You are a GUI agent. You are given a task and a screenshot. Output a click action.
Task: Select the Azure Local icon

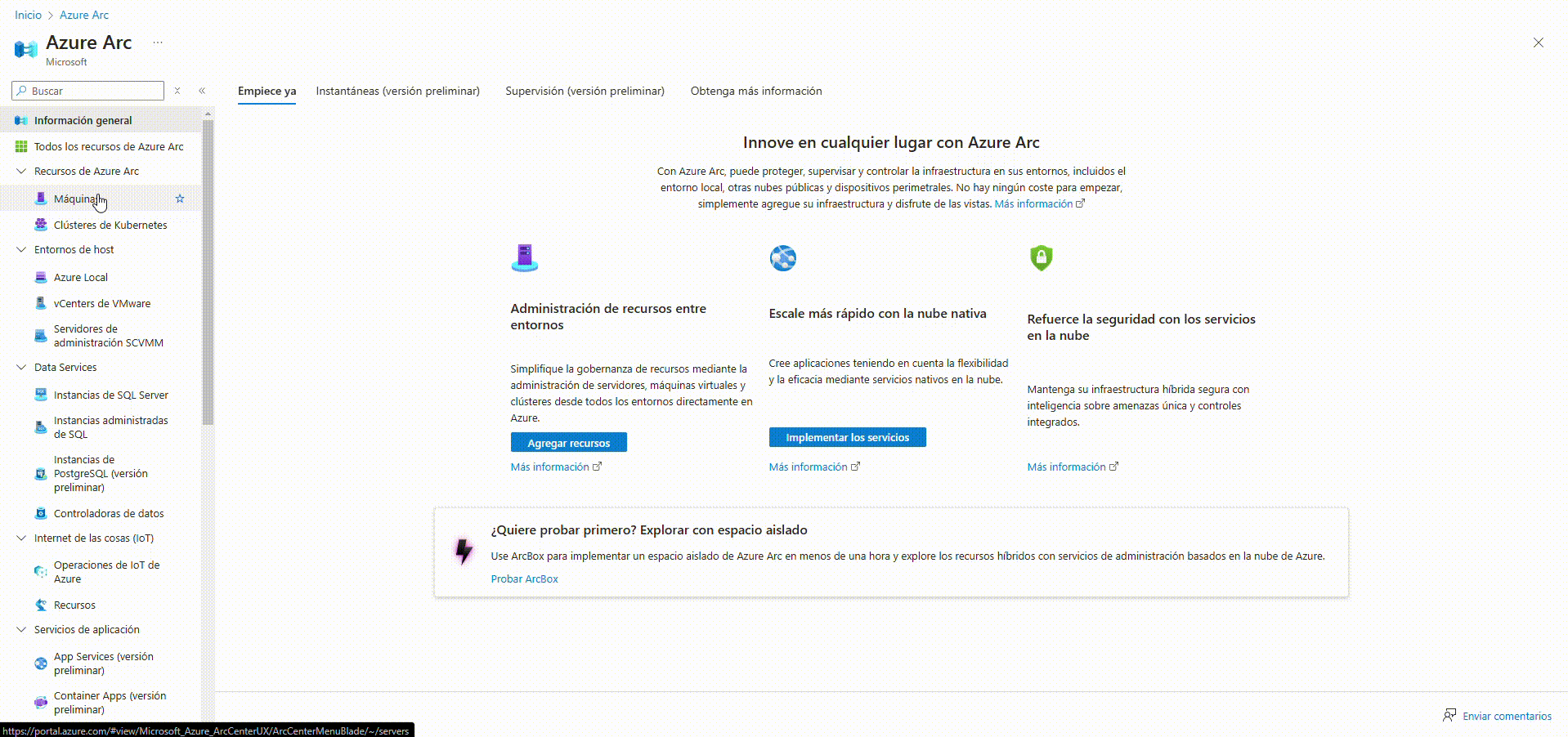pyautogui.click(x=41, y=277)
